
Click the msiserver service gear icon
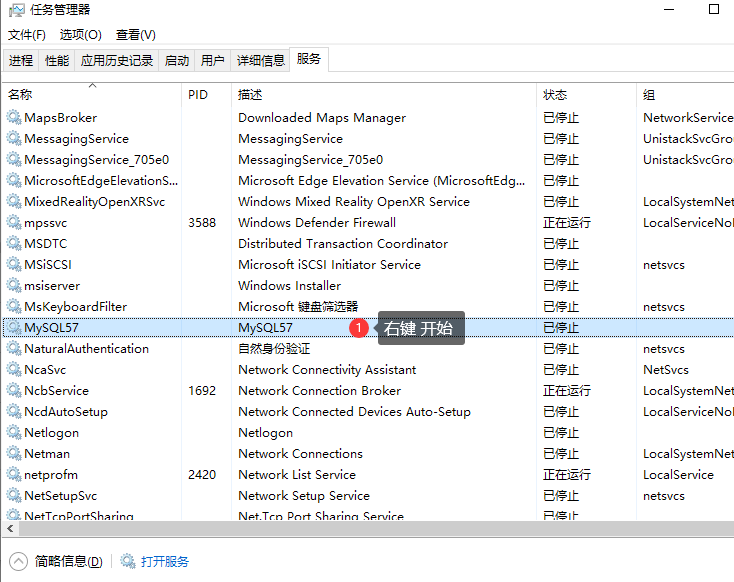coord(13,286)
